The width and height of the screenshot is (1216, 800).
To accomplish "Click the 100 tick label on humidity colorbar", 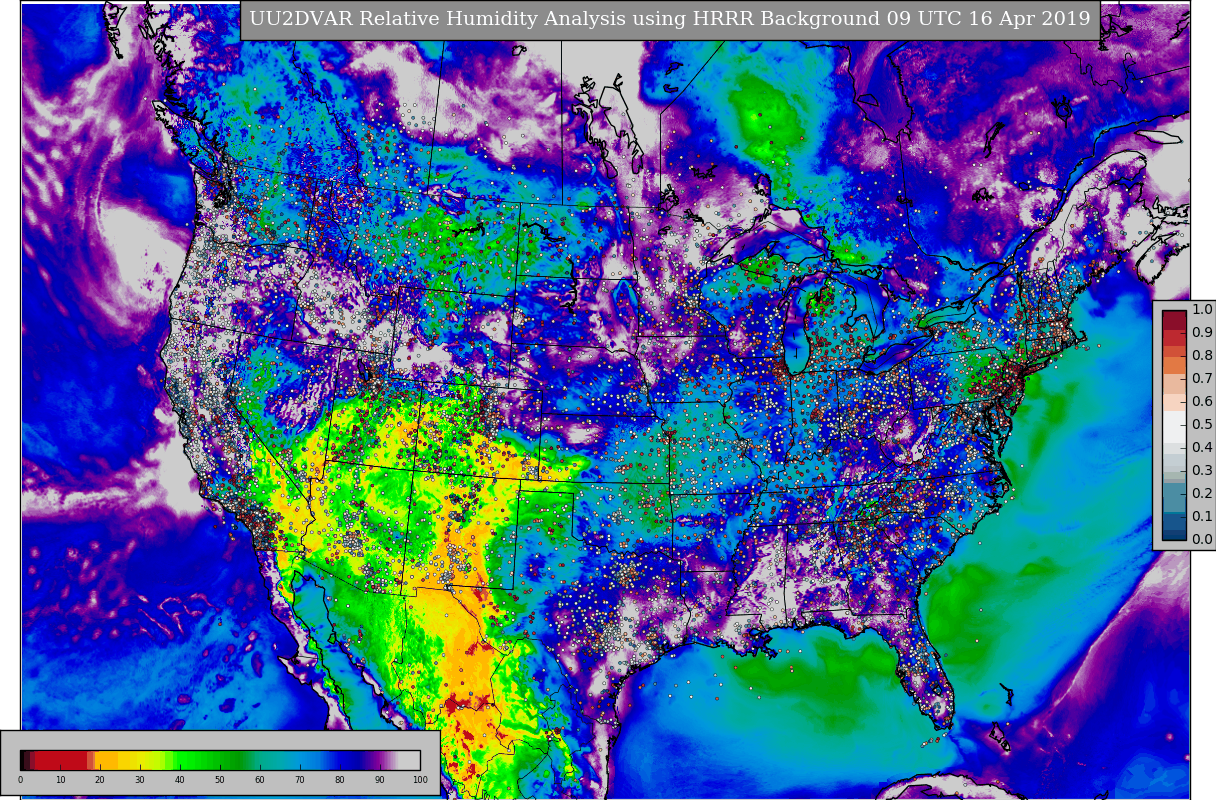I will [420, 780].
